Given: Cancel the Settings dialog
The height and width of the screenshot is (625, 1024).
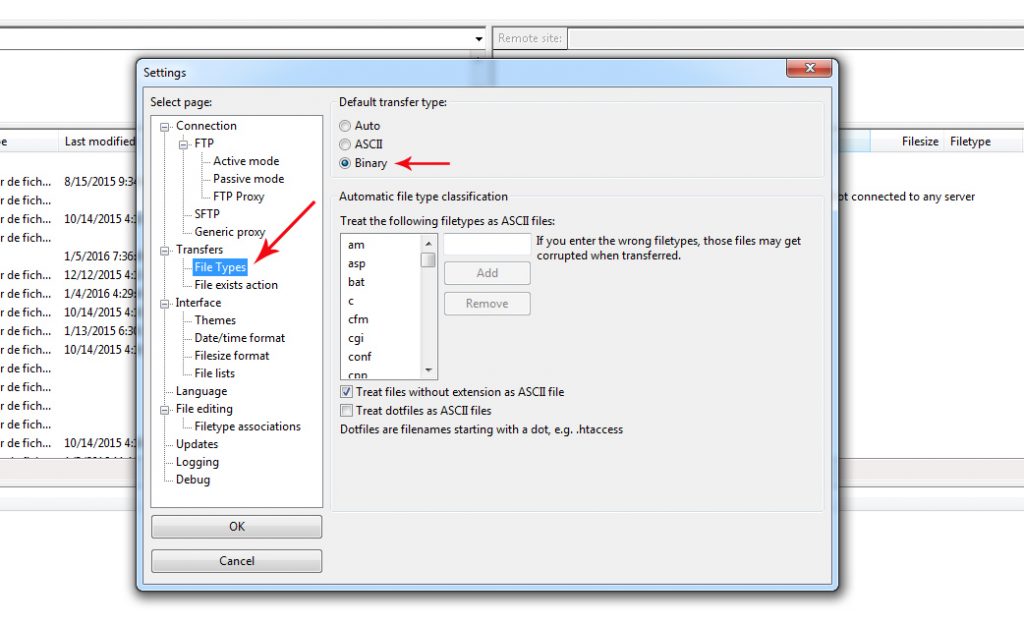Looking at the screenshot, I should pyautogui.click(x=236, y=561).
